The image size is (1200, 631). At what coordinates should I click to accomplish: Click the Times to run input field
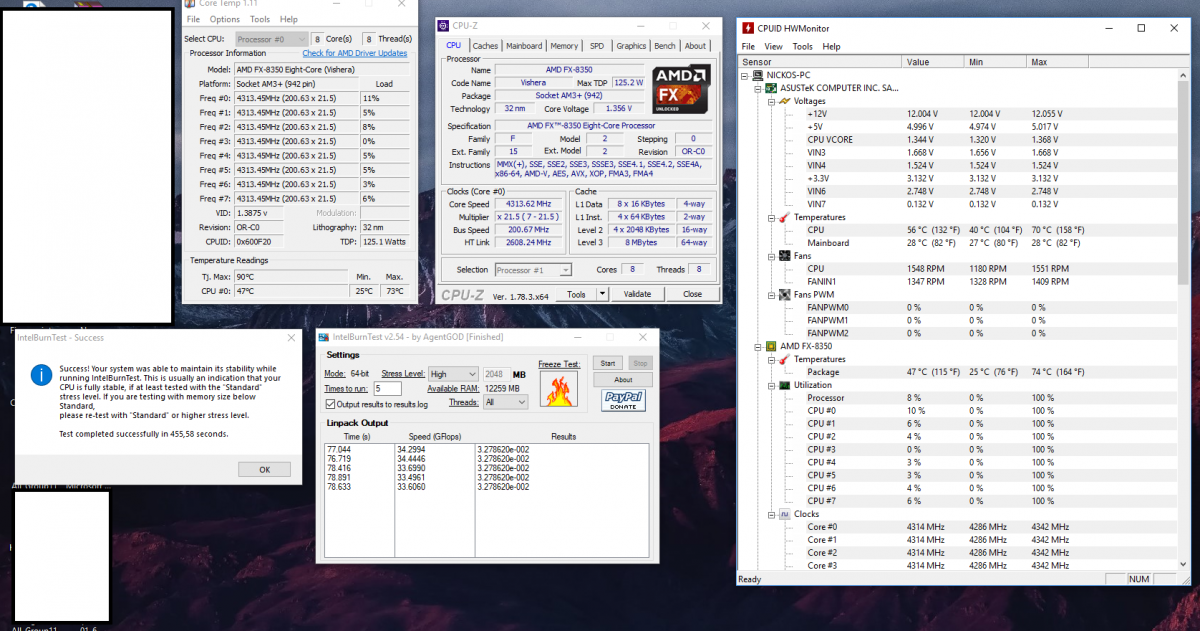[x=388, y=388]
